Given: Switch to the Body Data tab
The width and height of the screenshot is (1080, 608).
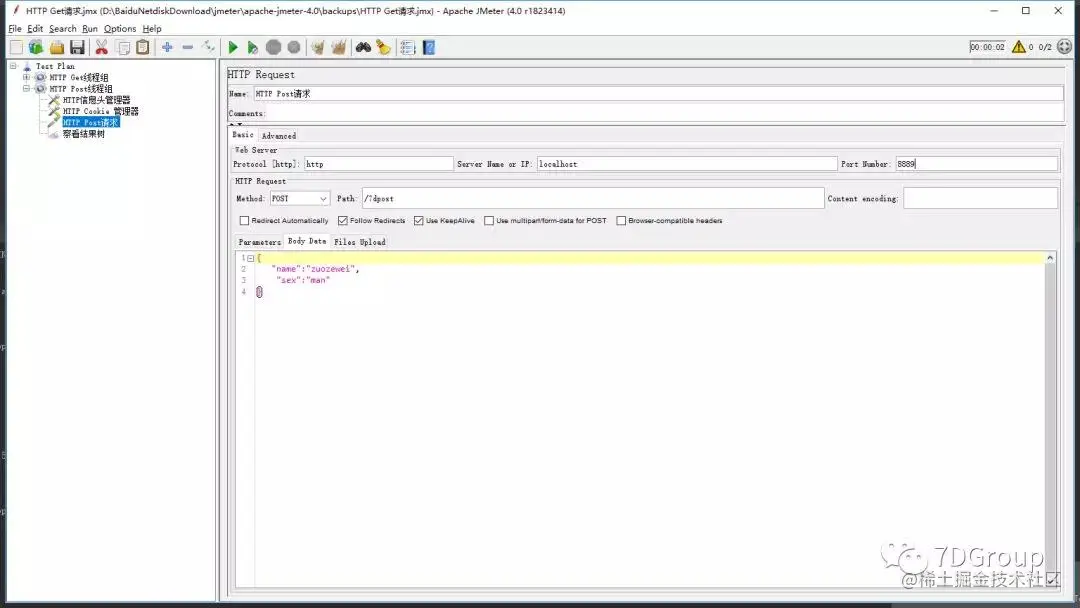Looking at the screenshot, I should [x=307, y=241].
